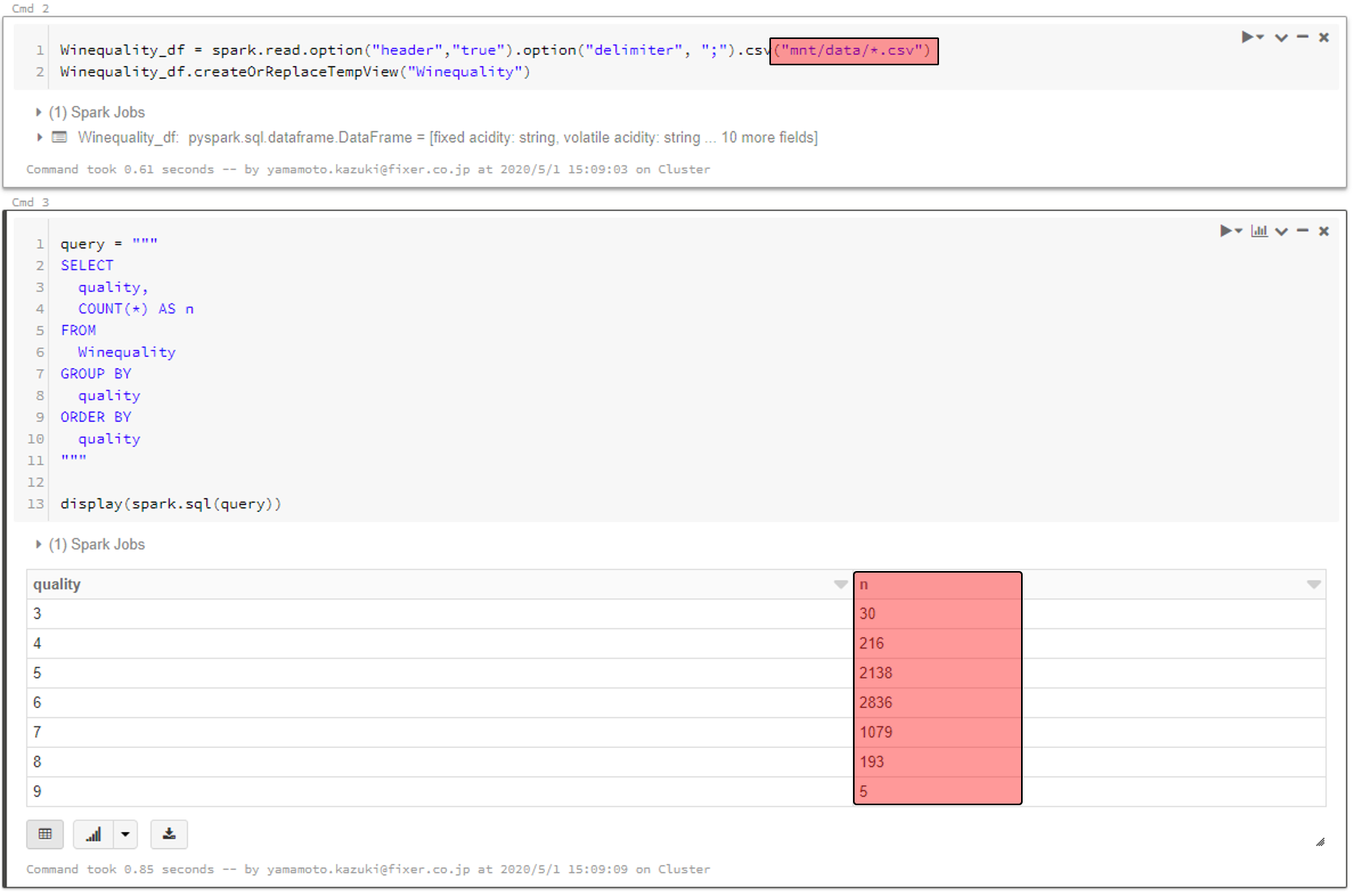Expand the Winequality_df schema details
This screenshot has height=896, width=1354.
(39, 138)
